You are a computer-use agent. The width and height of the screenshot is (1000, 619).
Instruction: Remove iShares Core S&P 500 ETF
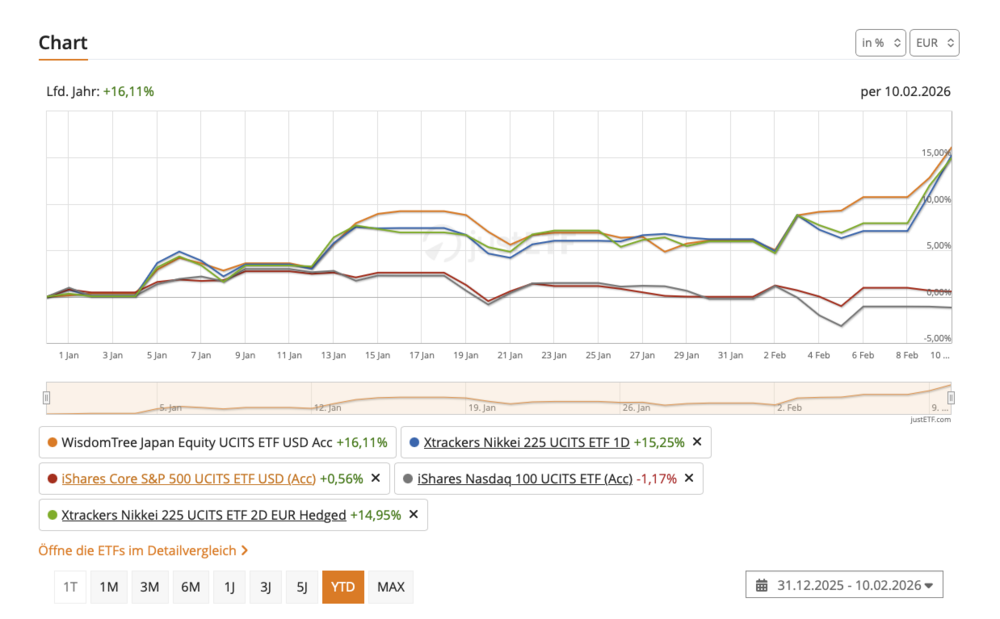click(x=375, y=478)
